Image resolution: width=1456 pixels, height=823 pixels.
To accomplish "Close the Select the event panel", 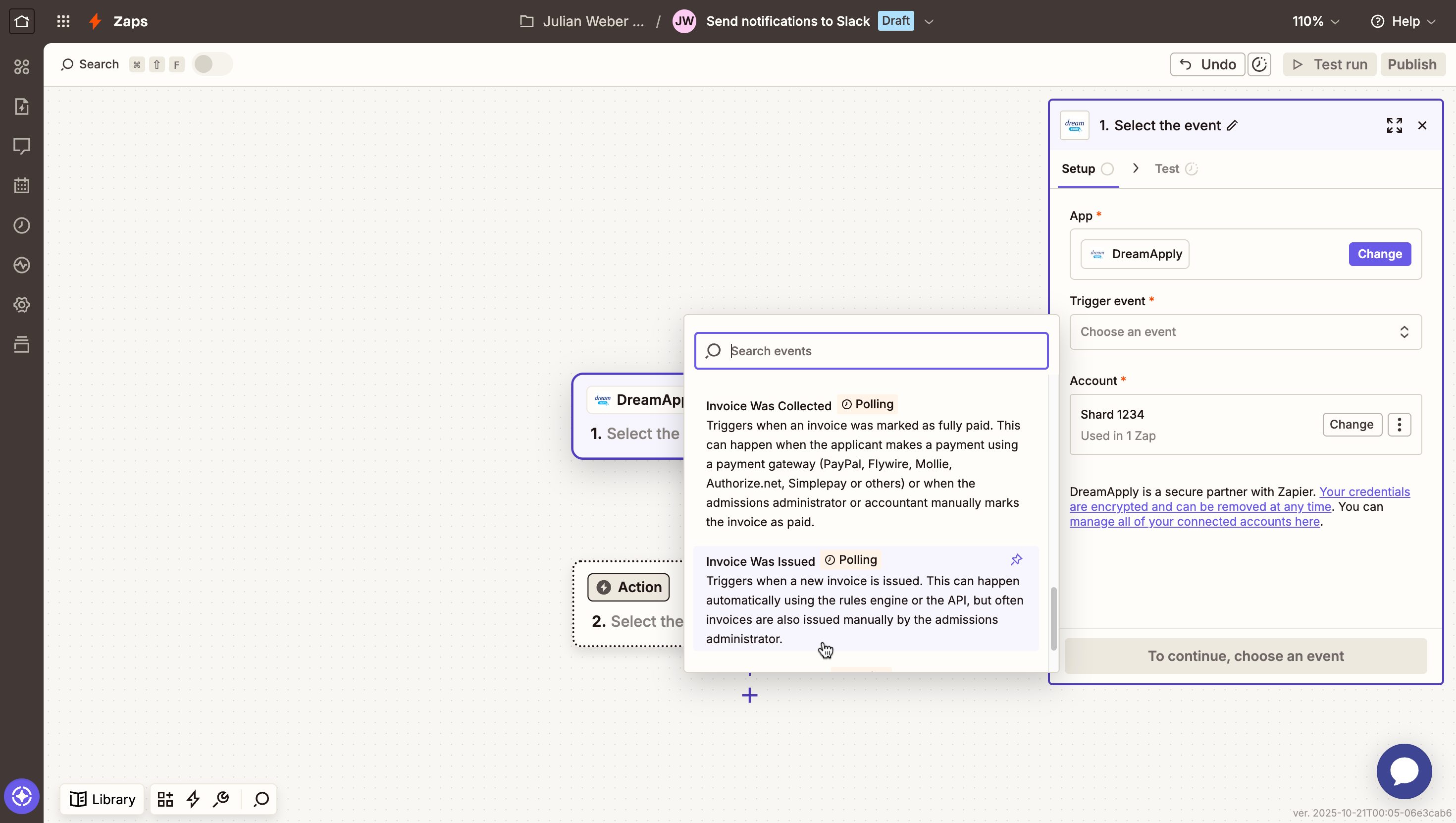I will point(1422,125).
